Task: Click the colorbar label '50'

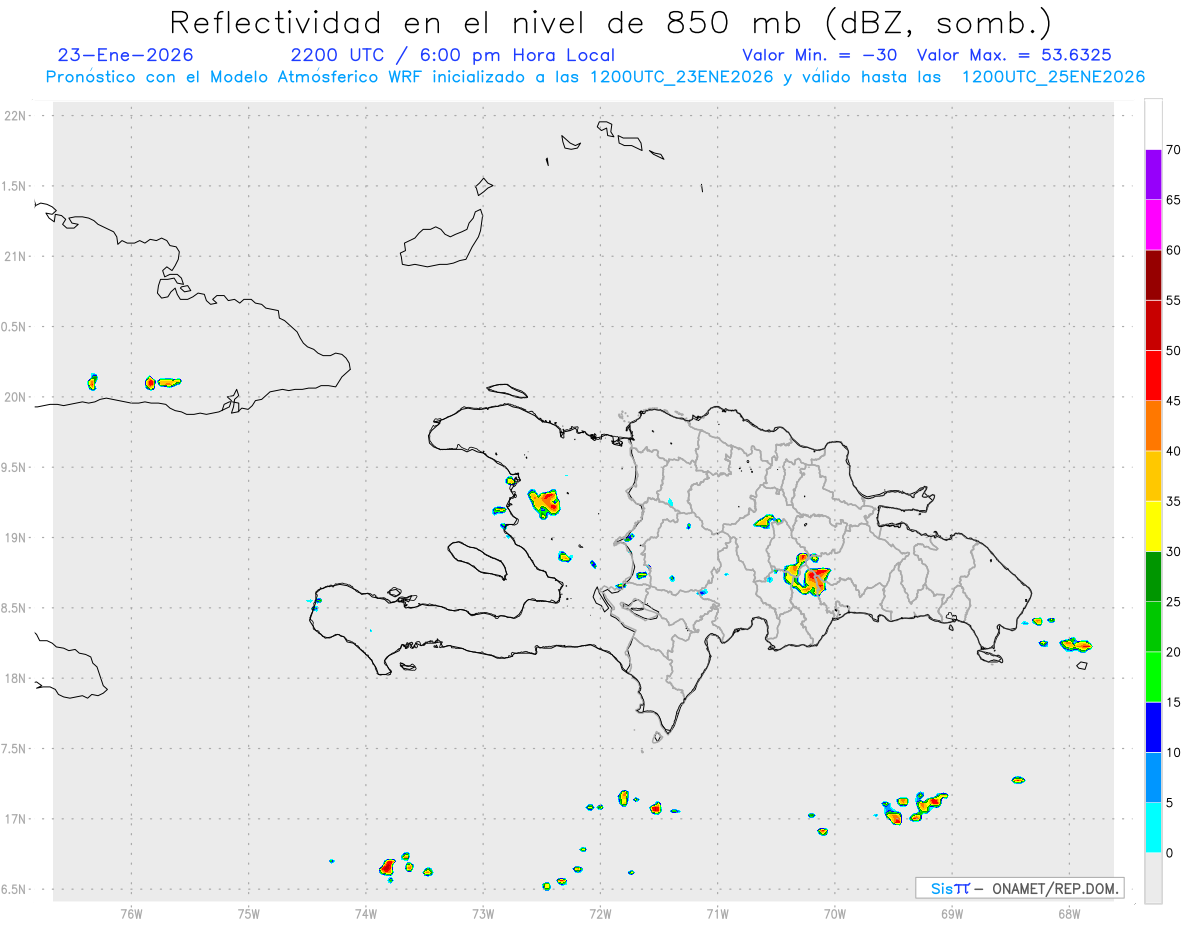Action: 1173,351
